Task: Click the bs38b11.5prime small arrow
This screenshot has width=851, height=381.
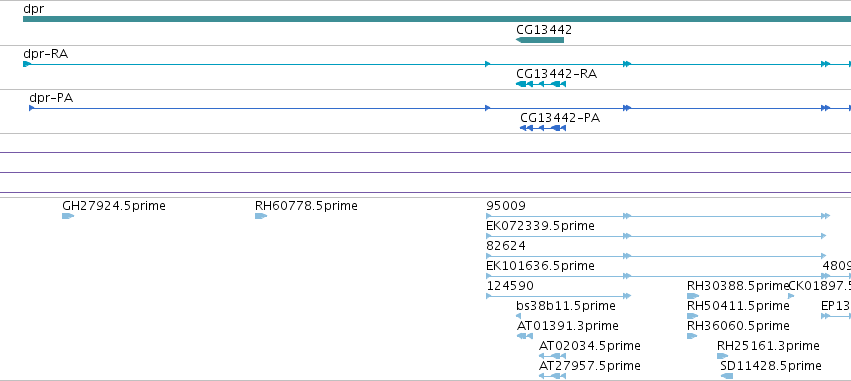Action: coord(518,316)
